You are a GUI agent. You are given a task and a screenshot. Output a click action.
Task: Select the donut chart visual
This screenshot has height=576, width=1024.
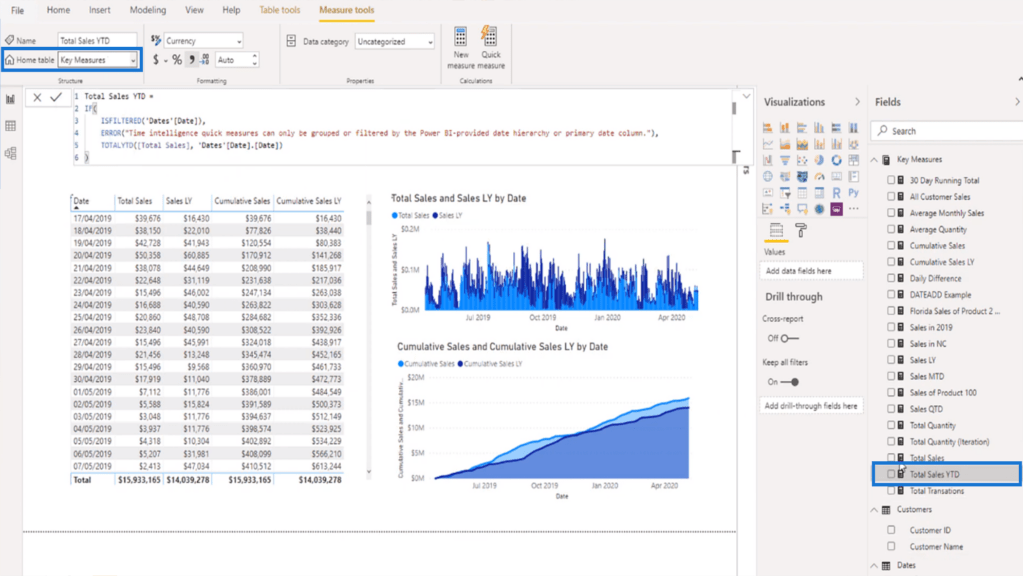coord(837,160)
